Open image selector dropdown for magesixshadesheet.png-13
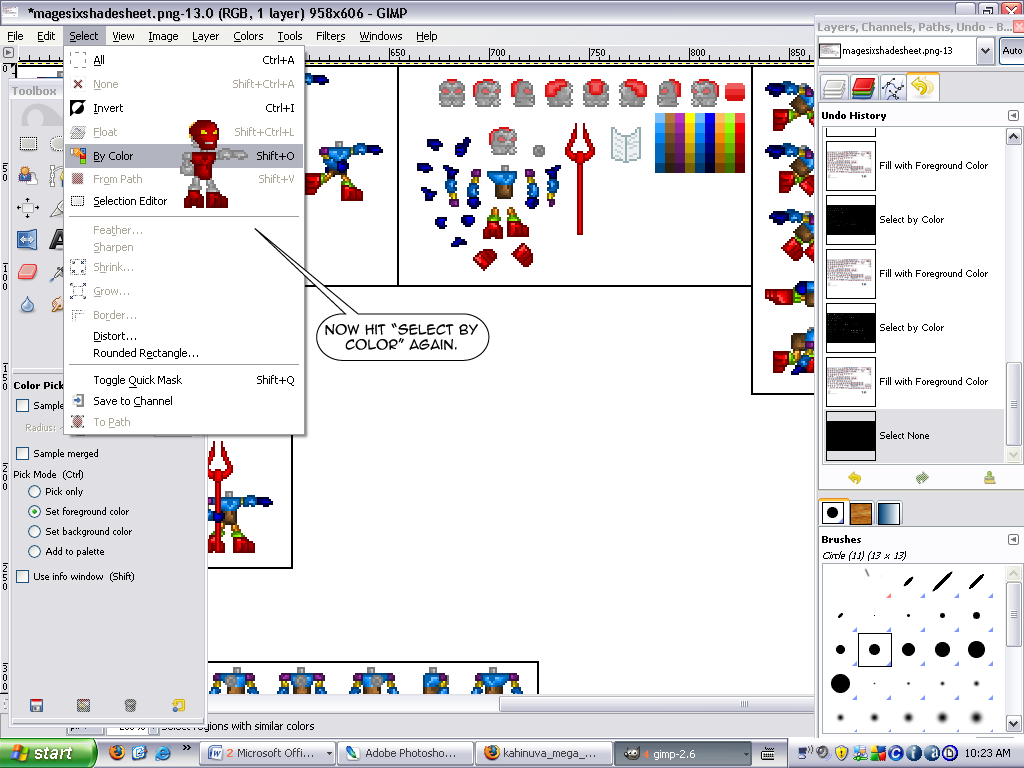Screen dimensions: 1024x768 pos(985,51)
